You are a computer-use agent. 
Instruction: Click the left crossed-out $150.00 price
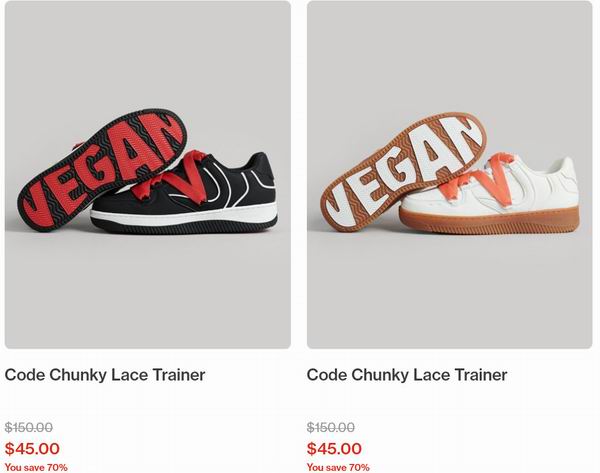pos(29,427)
